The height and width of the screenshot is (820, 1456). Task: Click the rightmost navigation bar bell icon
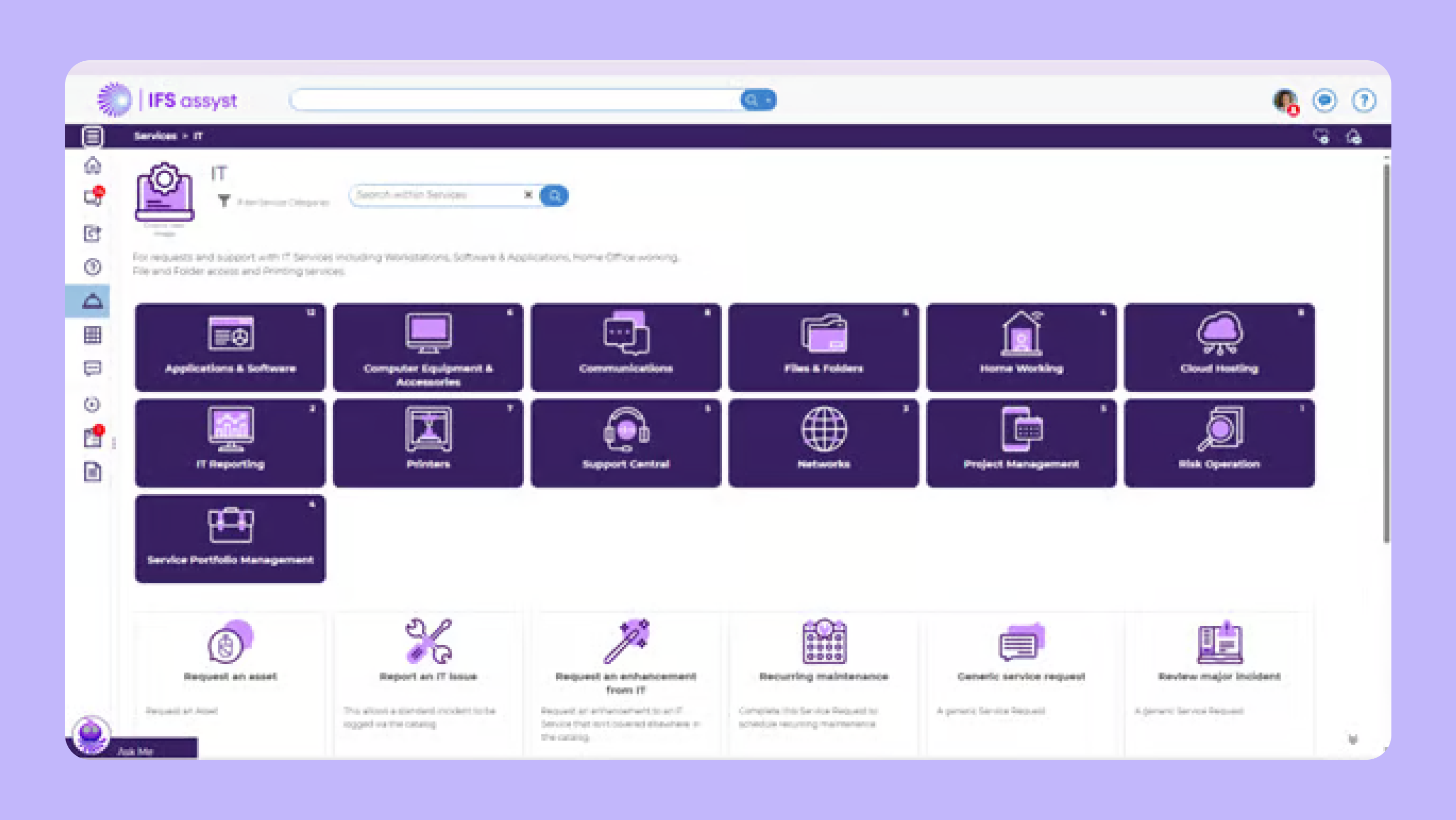point(1354,136)
